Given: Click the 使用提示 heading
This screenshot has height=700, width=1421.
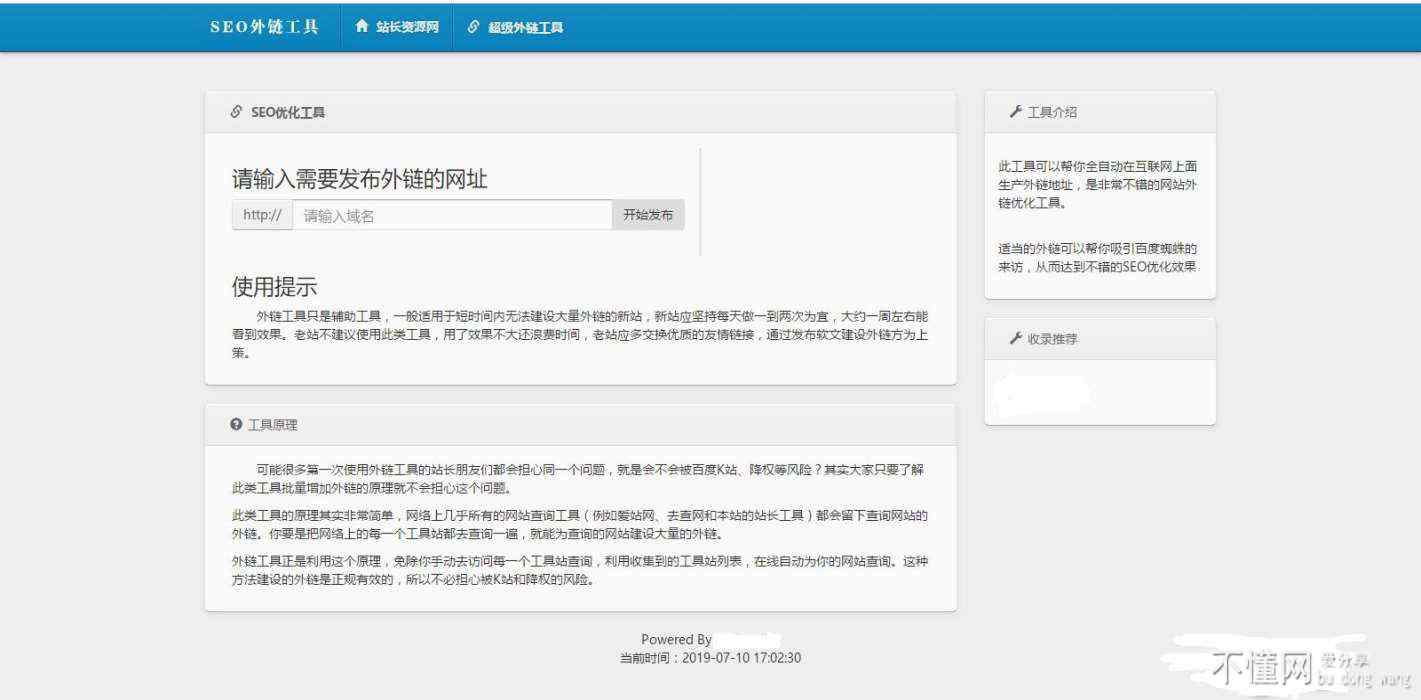Looking at the screenshot, I should [274, 287].
